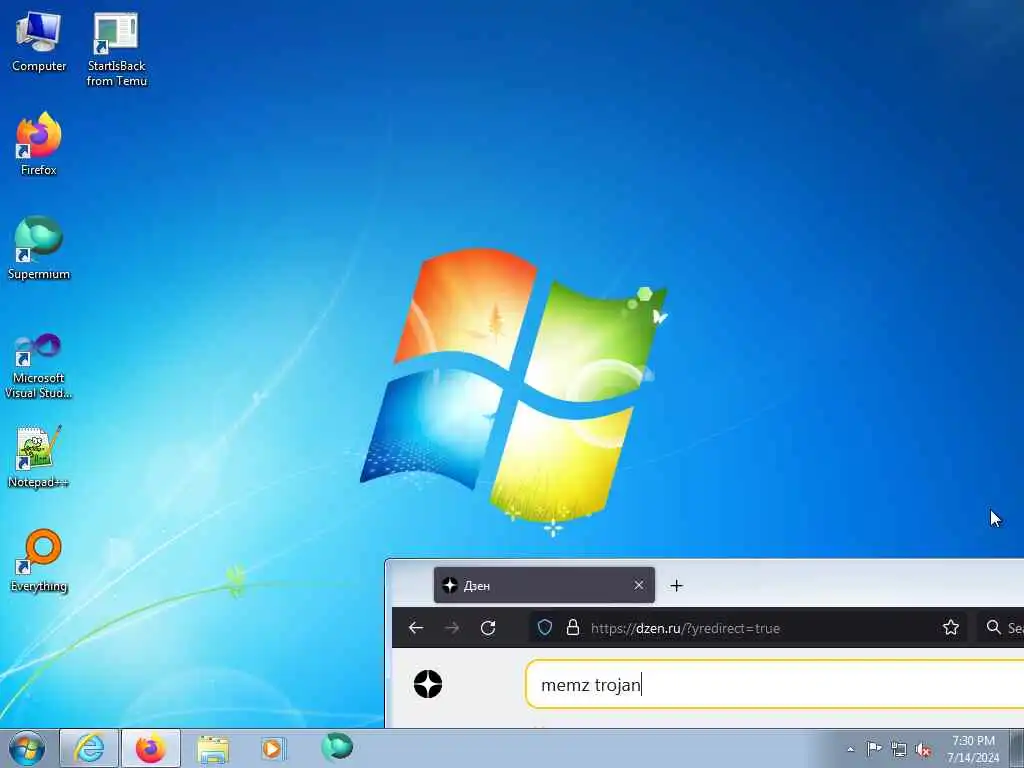The width and height of the screenshot is (1024, 768).
Task: Click the dzen.ru URL address field
Action: pyautogui.click(x=750, y=628)
